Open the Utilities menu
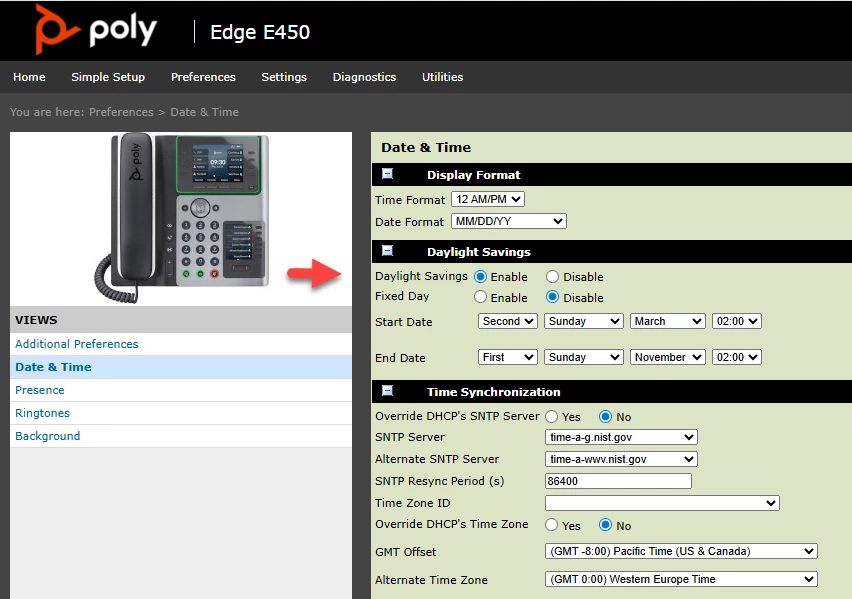 [x=442, y=77]
